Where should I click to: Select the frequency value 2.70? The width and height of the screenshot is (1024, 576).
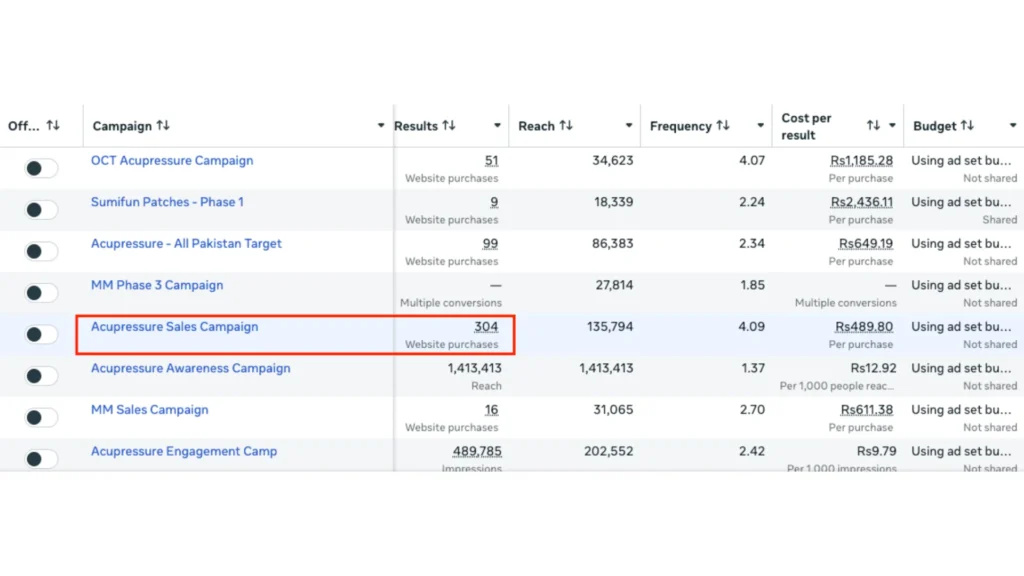pyautogui.click(x=752, y=409)
